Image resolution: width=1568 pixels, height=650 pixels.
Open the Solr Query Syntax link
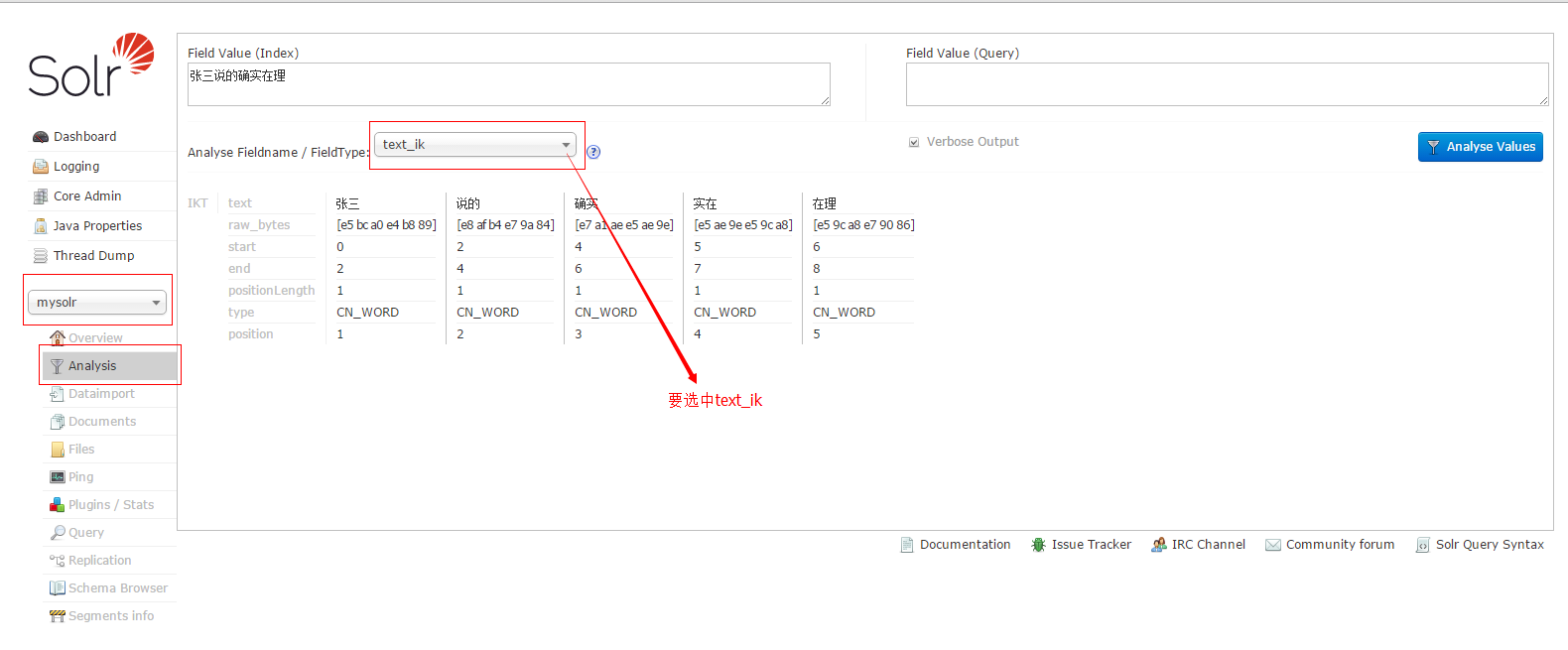click(x=1490, y=545)
